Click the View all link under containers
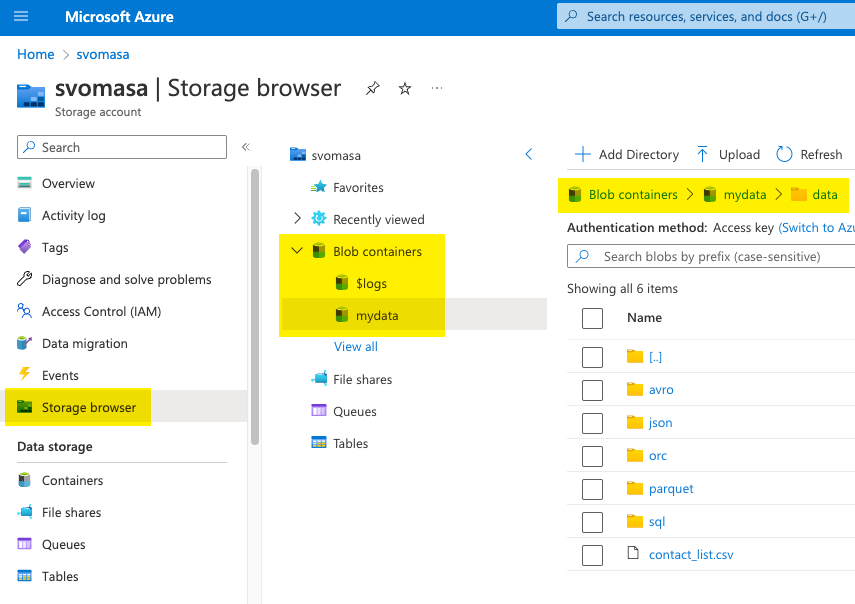 click(x=356, y=346)
